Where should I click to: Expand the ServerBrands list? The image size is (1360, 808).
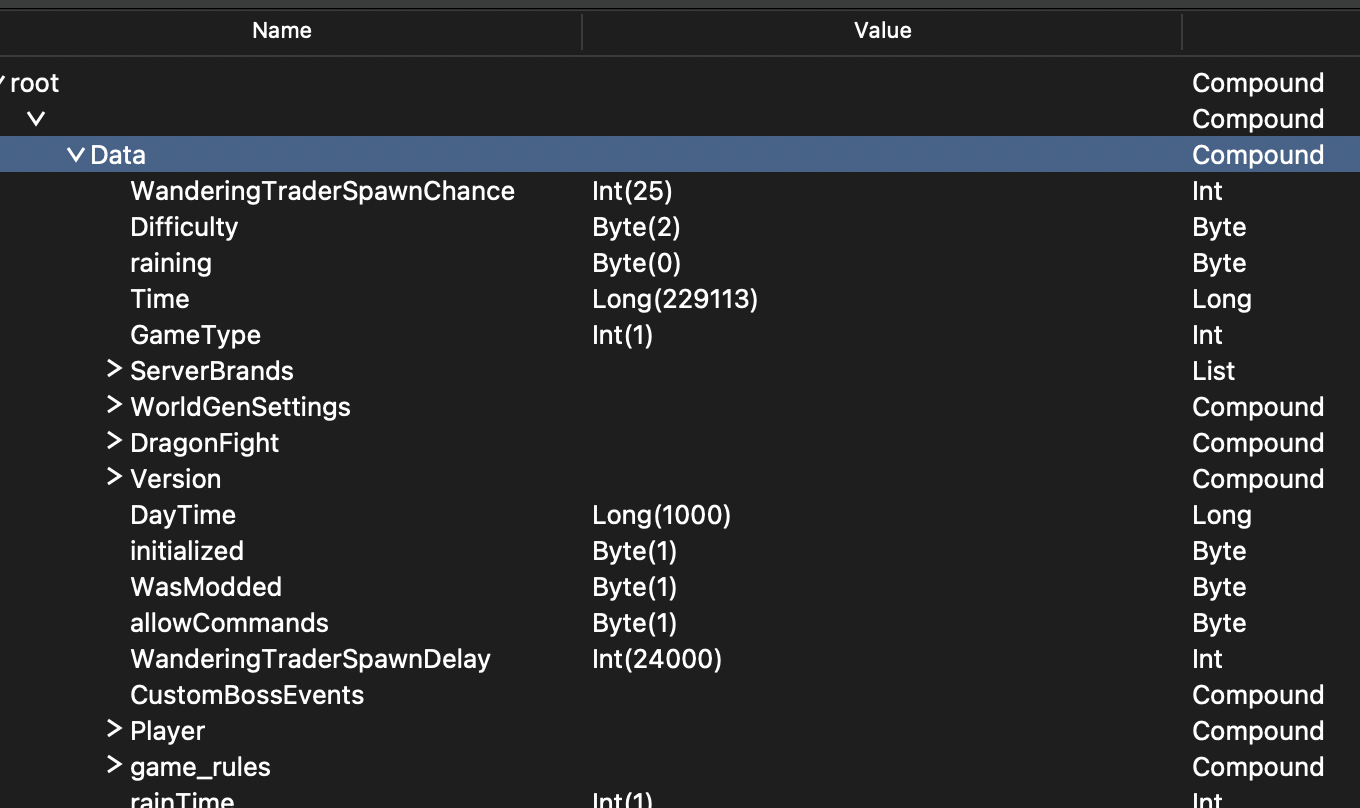pyautogui.click(x=113, y=369)
